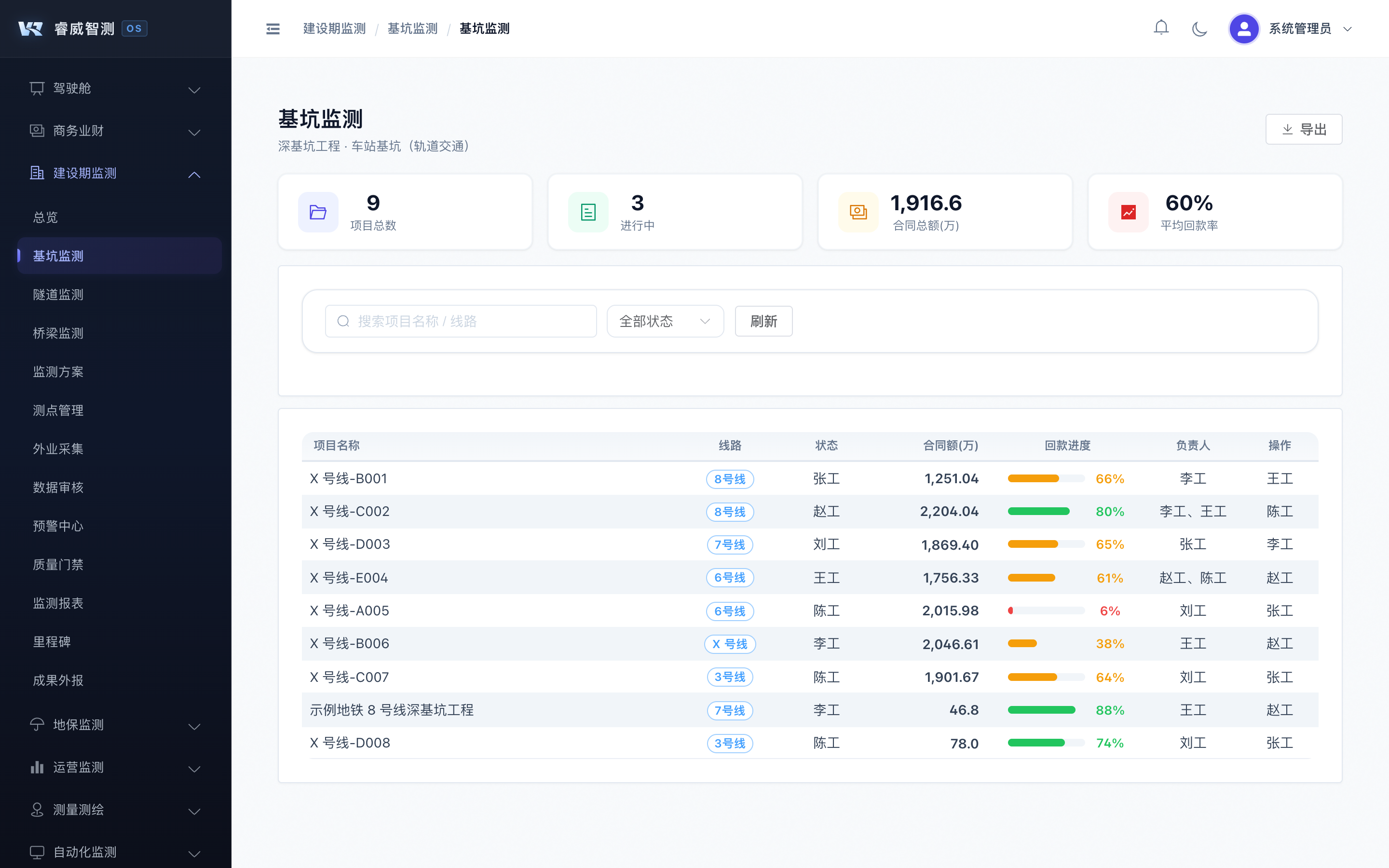Click the 睿威智测 logo icon
Viewport: 1389px width, 868px height.
pyautogui.click(x=30, y=29)
